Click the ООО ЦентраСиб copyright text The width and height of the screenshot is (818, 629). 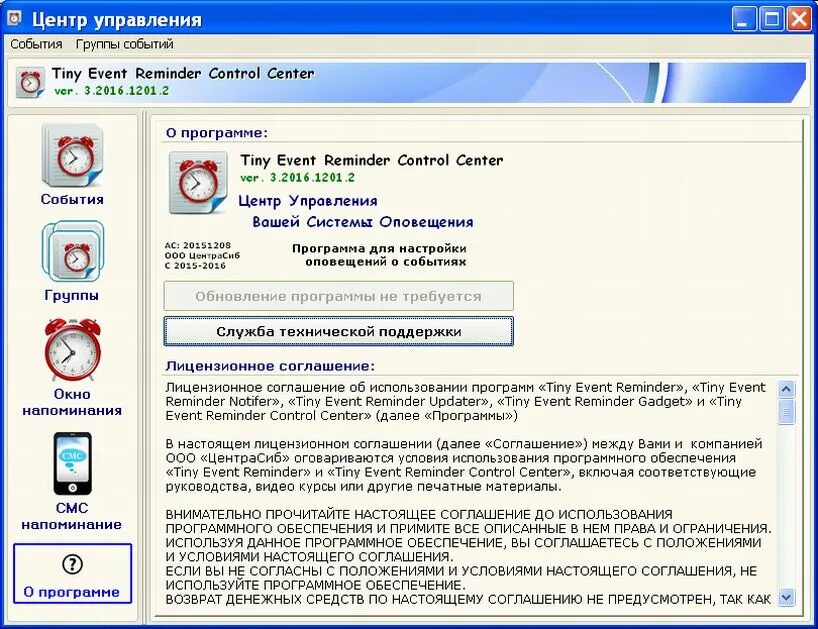202,256
